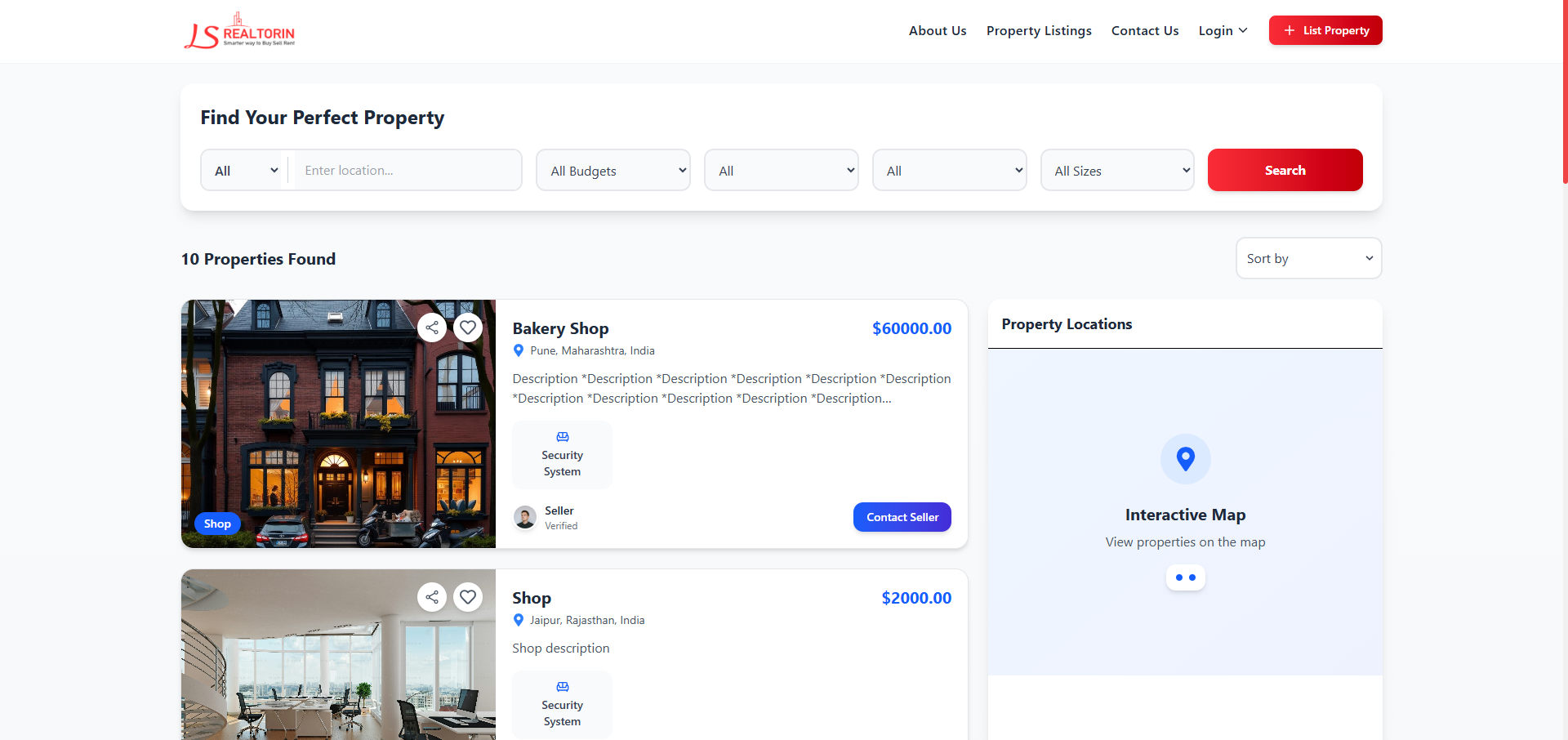Click the List Property button
Image resolution: width=1568 pixels, height=740 pixels.
click(x=1325, y=31)
